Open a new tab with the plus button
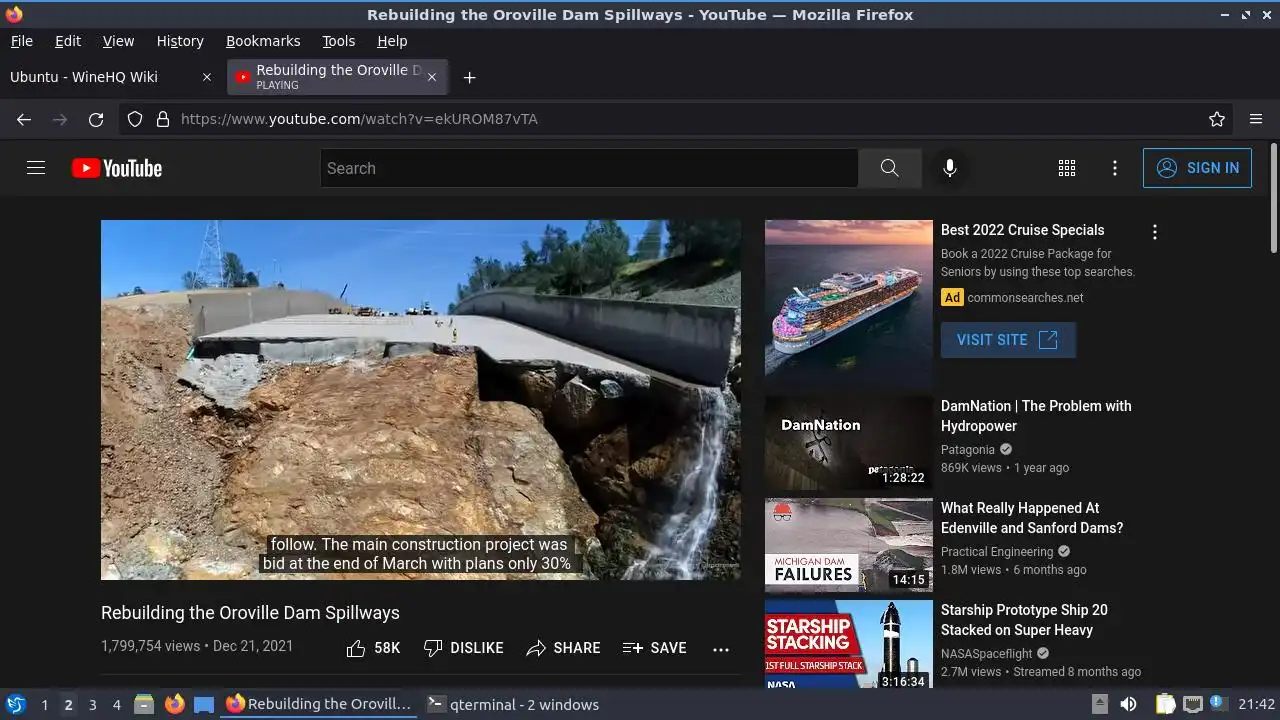 [469, 77]
